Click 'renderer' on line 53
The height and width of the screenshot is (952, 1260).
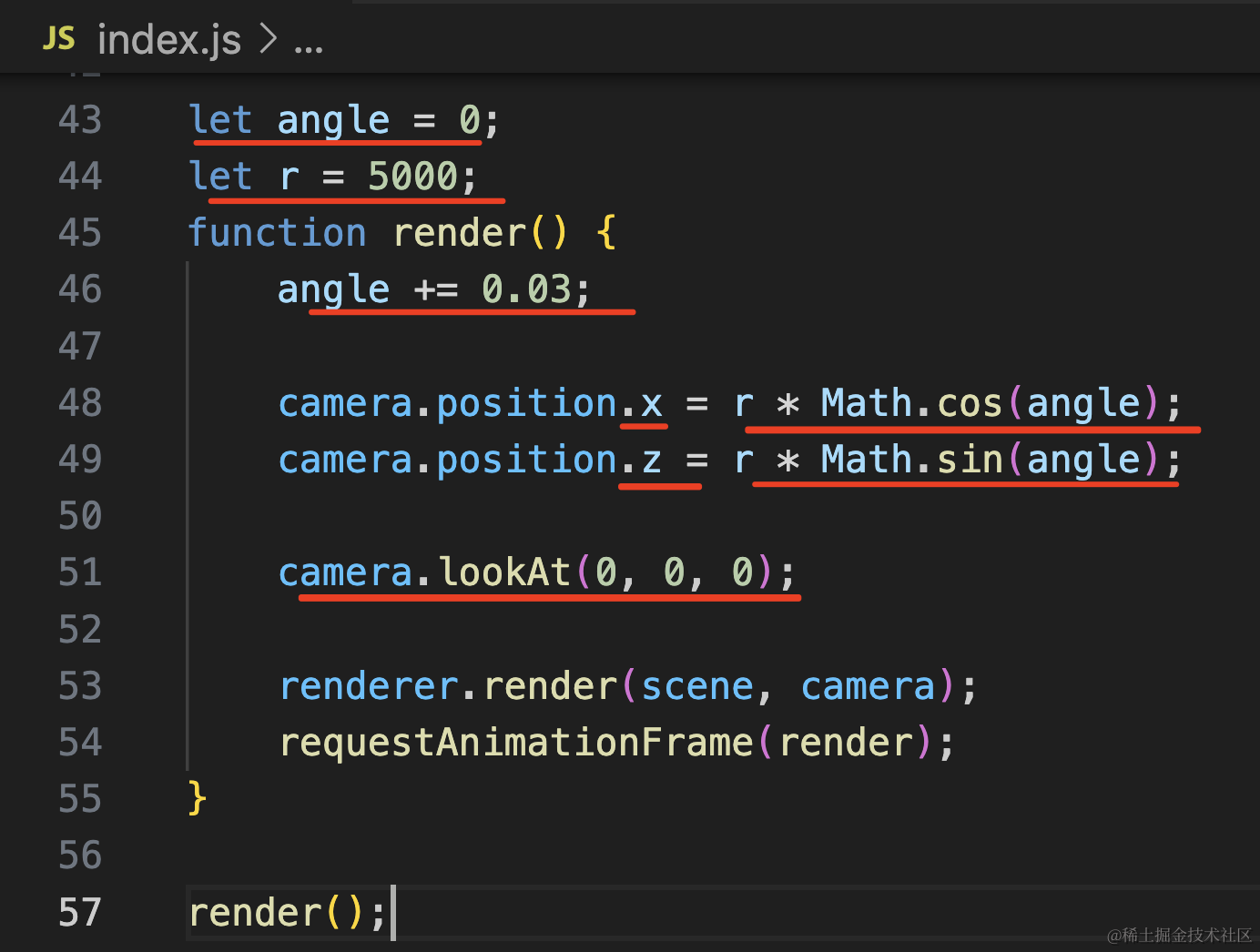tap(369, 686)
